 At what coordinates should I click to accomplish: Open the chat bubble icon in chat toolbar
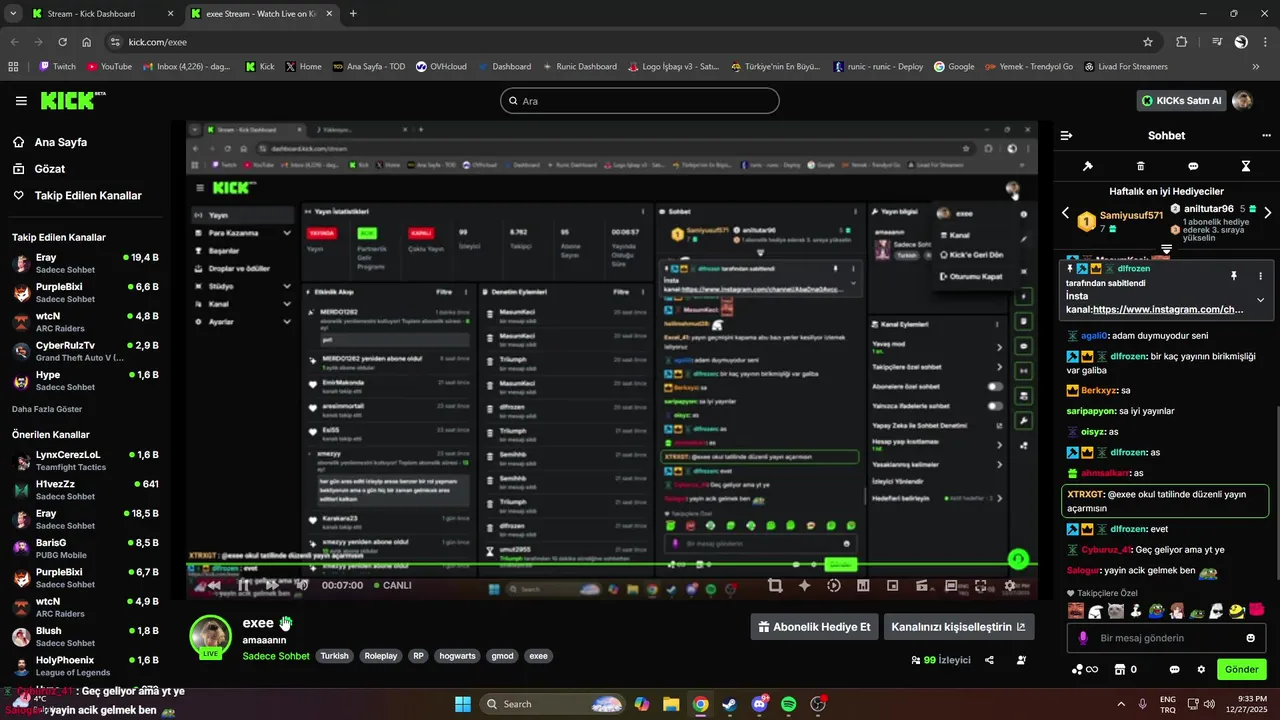click(x=1193, y=166)
